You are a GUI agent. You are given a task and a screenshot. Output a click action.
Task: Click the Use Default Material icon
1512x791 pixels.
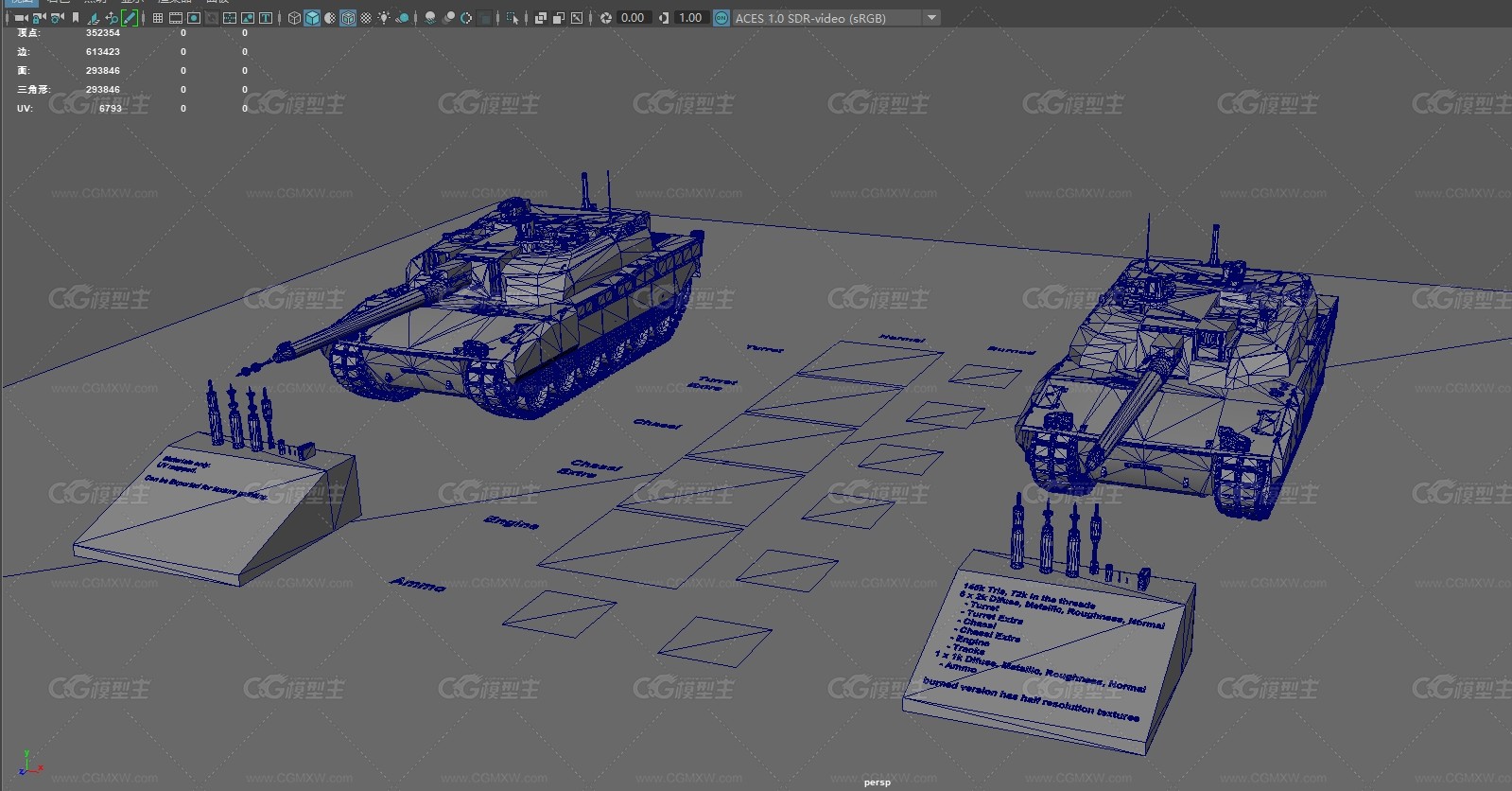(x=330, y=18)
